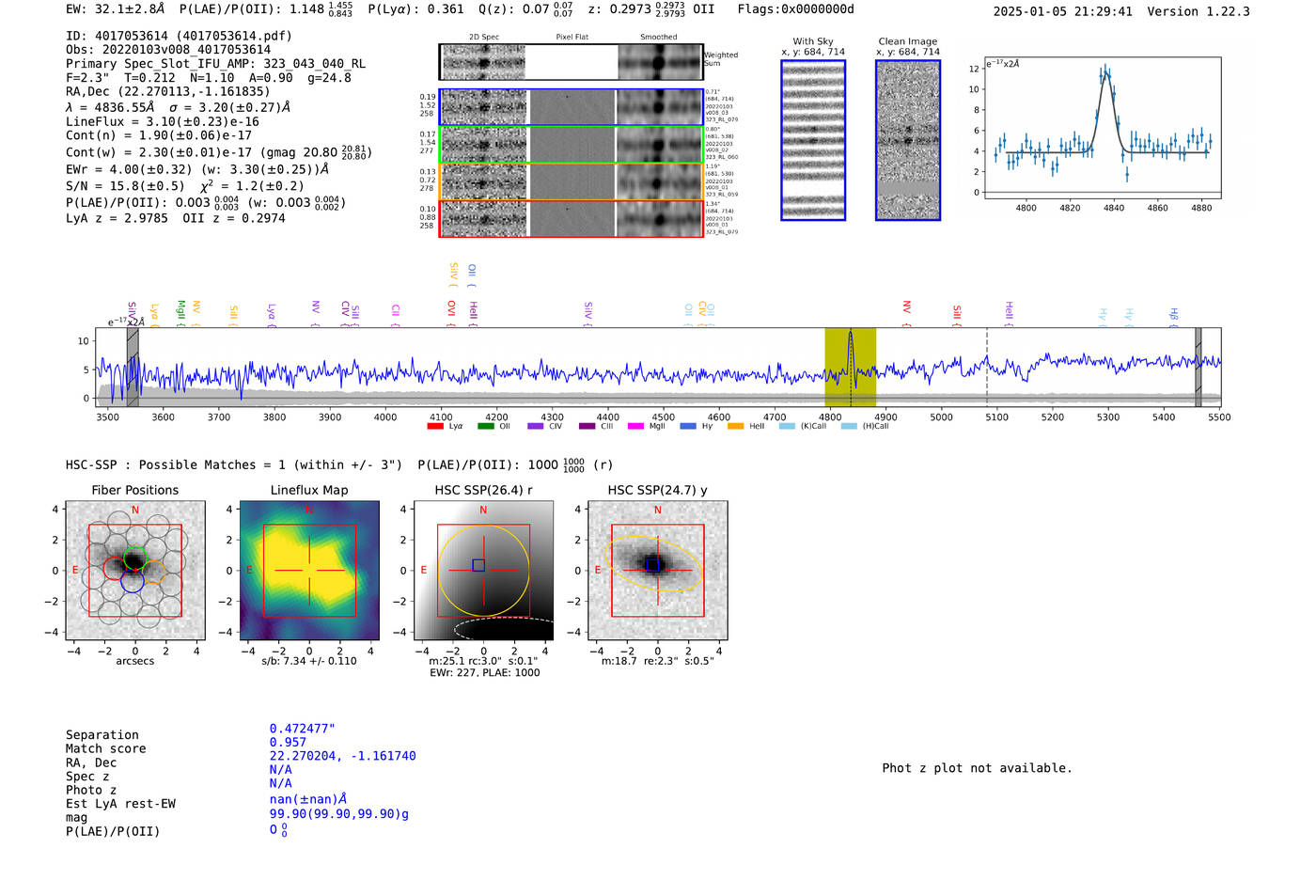This screenshot has width=1316, height=896.
Task: Click the 'OII z = 0.2974' value
Action: tap(234, 218)
